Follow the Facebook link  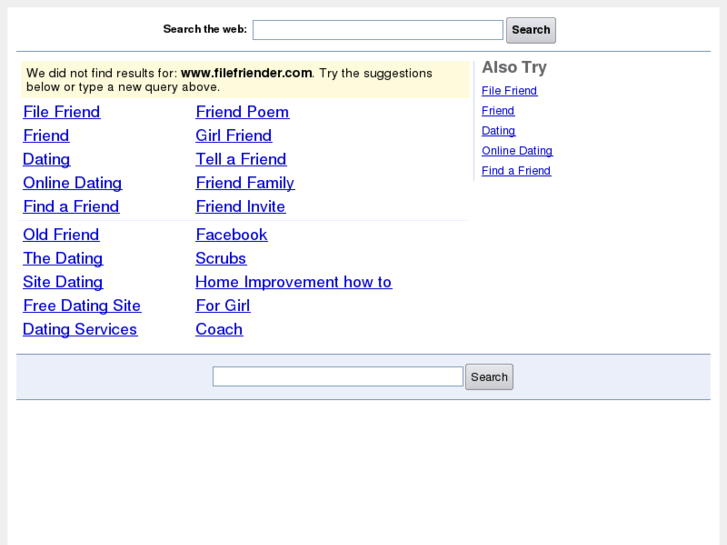point(231,235)
